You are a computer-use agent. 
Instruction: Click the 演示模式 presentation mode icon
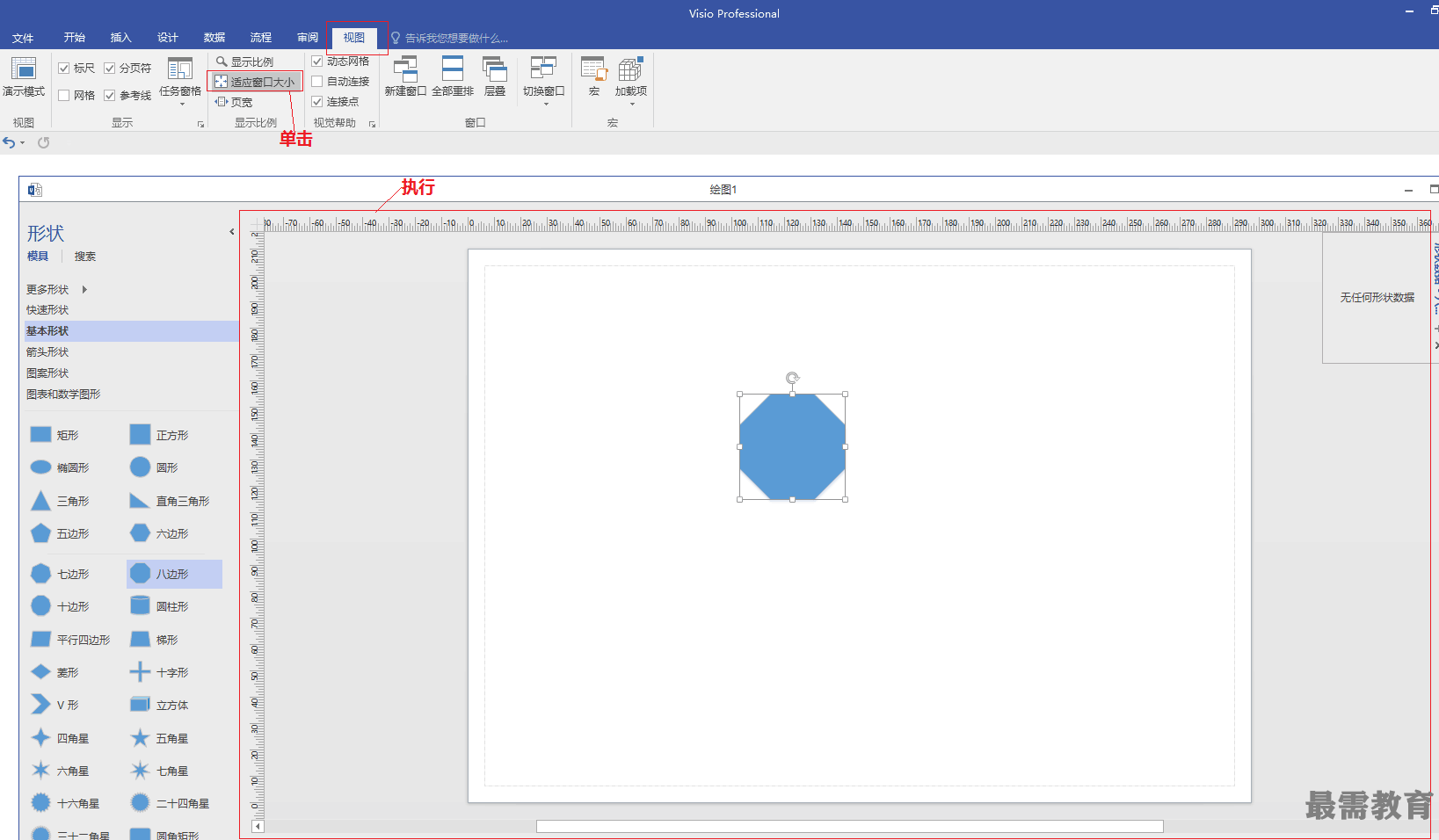click(24, 69)
